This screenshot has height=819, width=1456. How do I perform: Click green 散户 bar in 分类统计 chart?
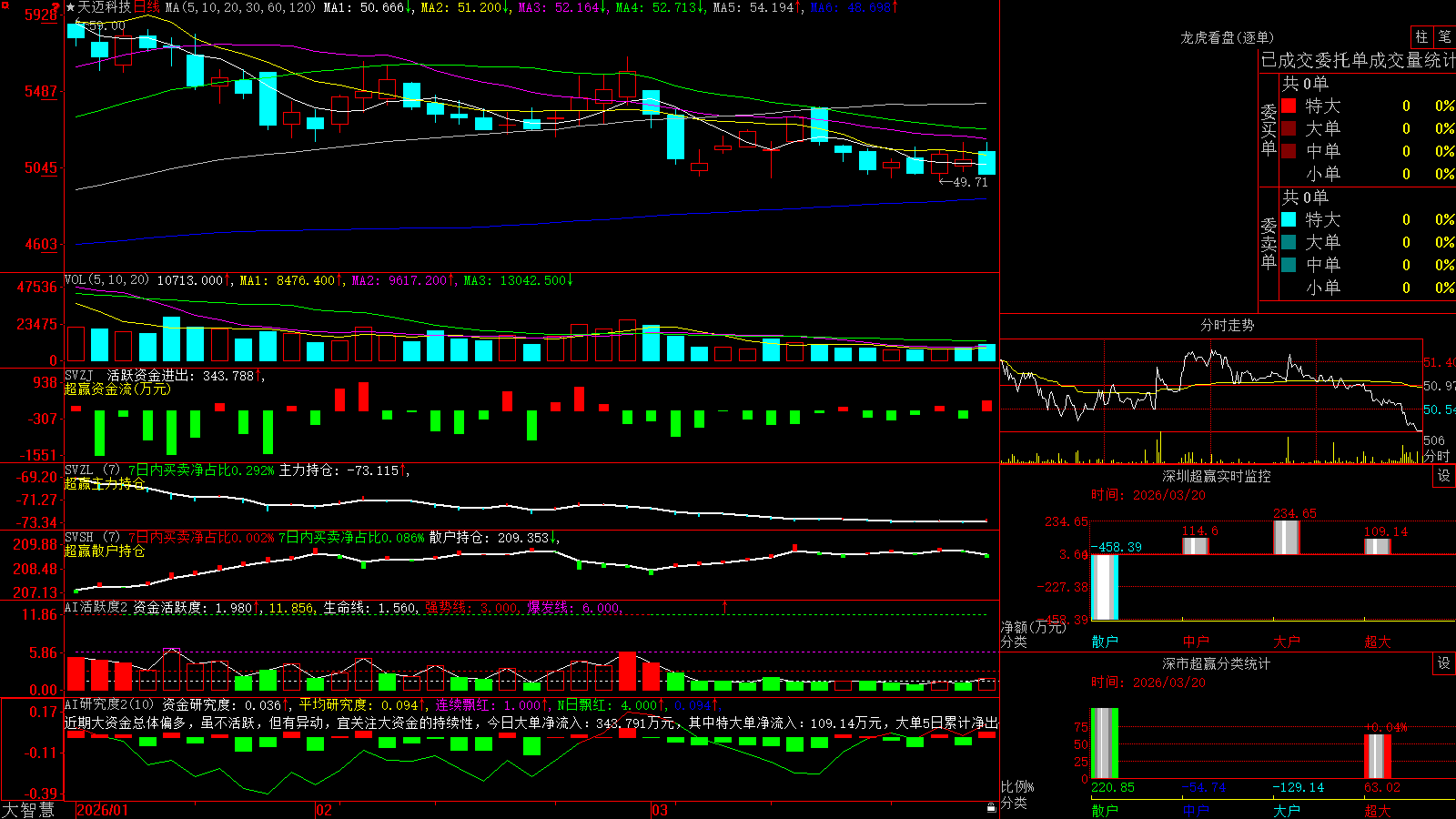point(1105,743)
